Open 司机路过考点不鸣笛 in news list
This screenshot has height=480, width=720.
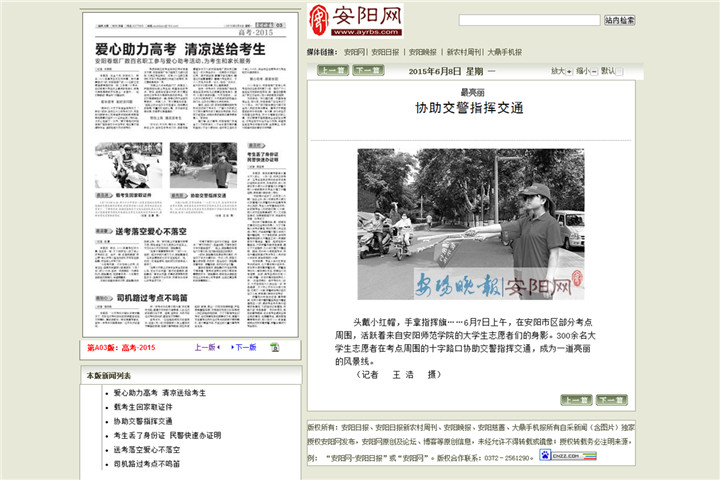(x=147, y=464)
